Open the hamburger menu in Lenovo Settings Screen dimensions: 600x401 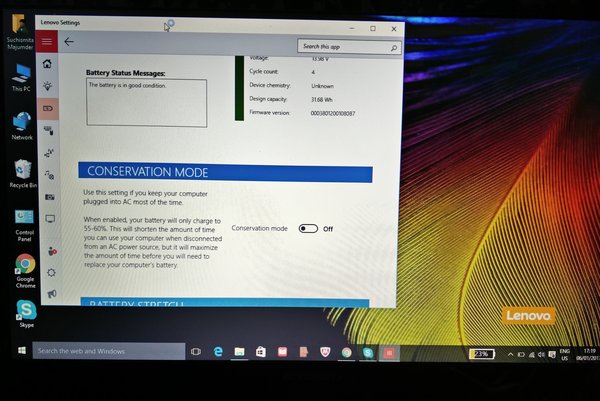tap(48, 41)
